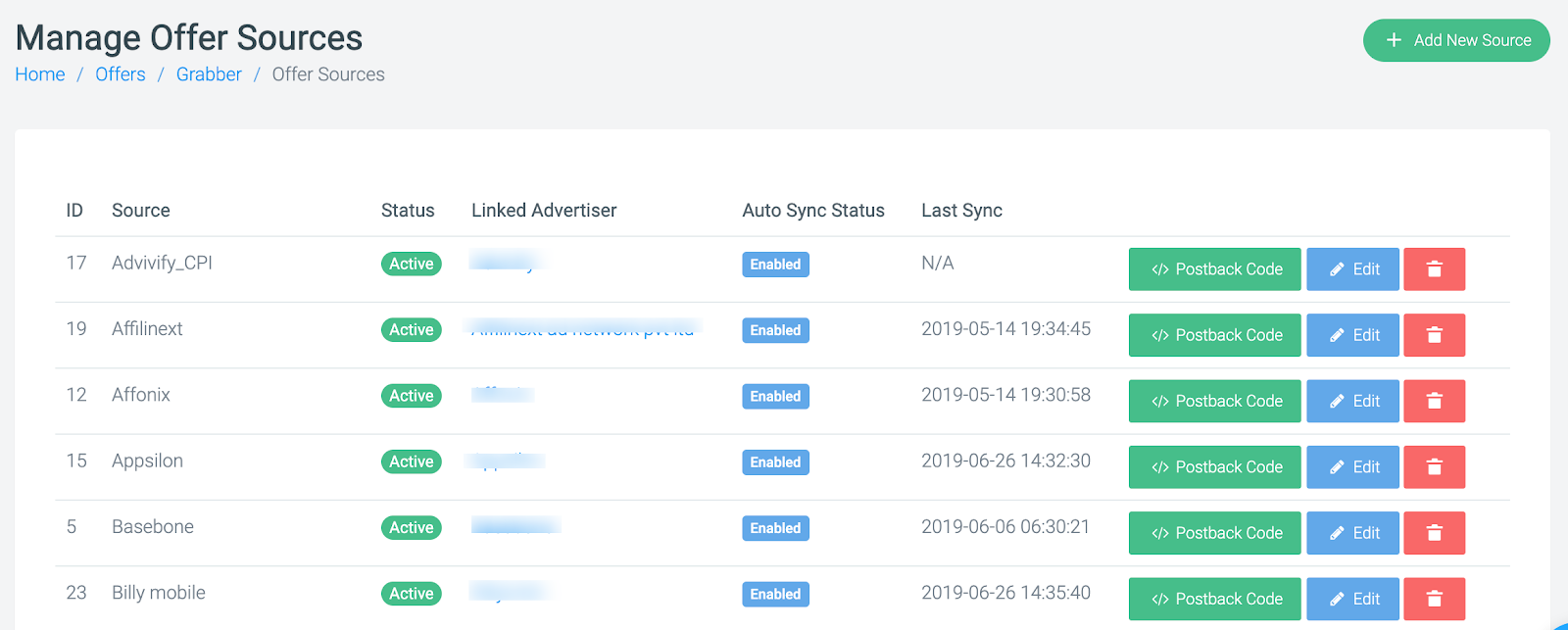
Task: Click Active status badge for Basebone
Action: coord(412,528)
